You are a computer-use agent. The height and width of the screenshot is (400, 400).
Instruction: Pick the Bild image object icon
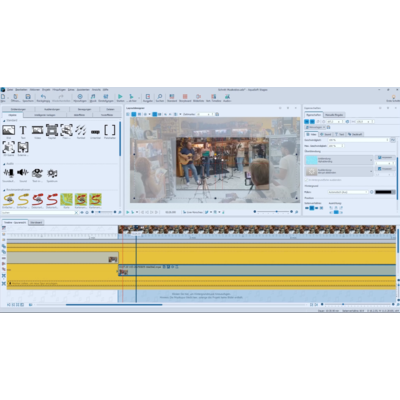click(x=9, y=130)
